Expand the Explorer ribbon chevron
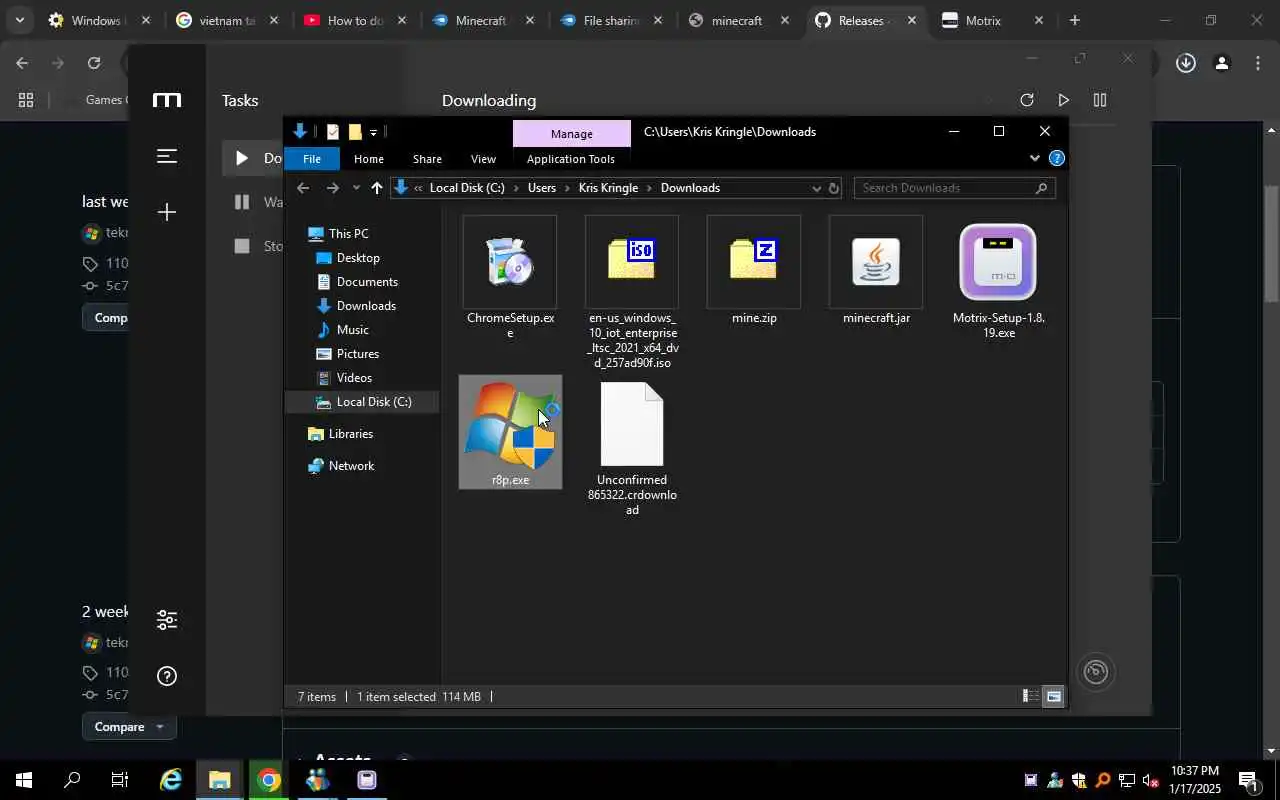 [1034, 158]
